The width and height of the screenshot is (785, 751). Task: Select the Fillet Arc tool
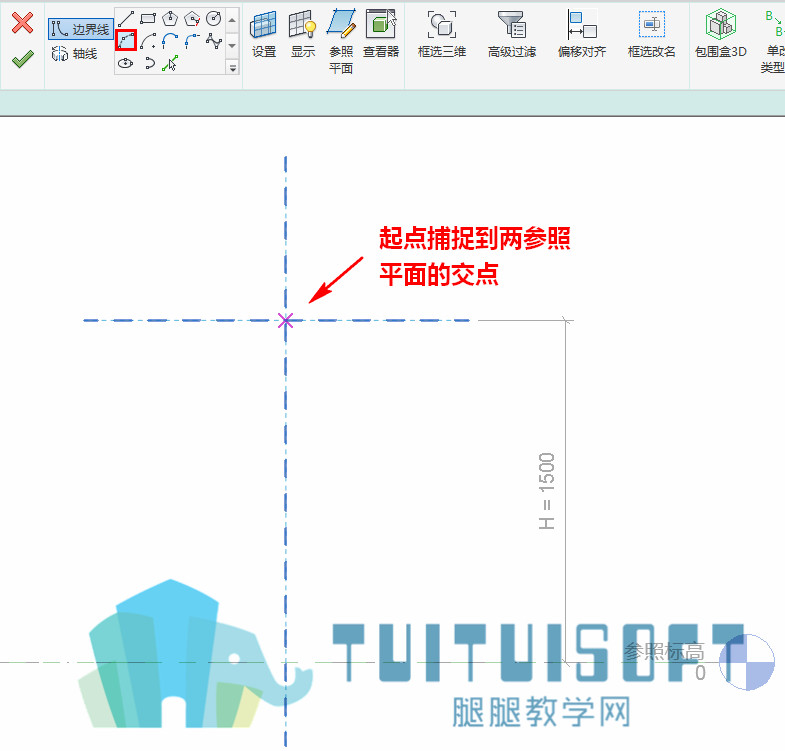point(192,41)
